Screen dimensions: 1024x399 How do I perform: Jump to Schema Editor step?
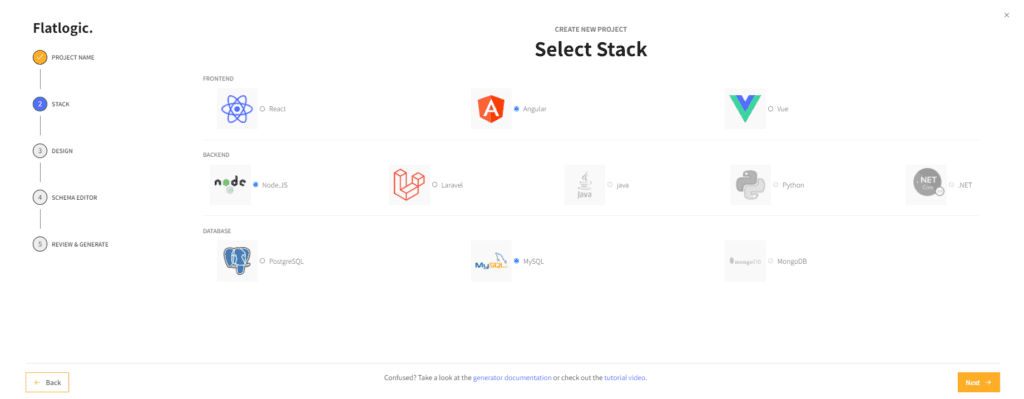pyautogui.click(x=65, y=197)
